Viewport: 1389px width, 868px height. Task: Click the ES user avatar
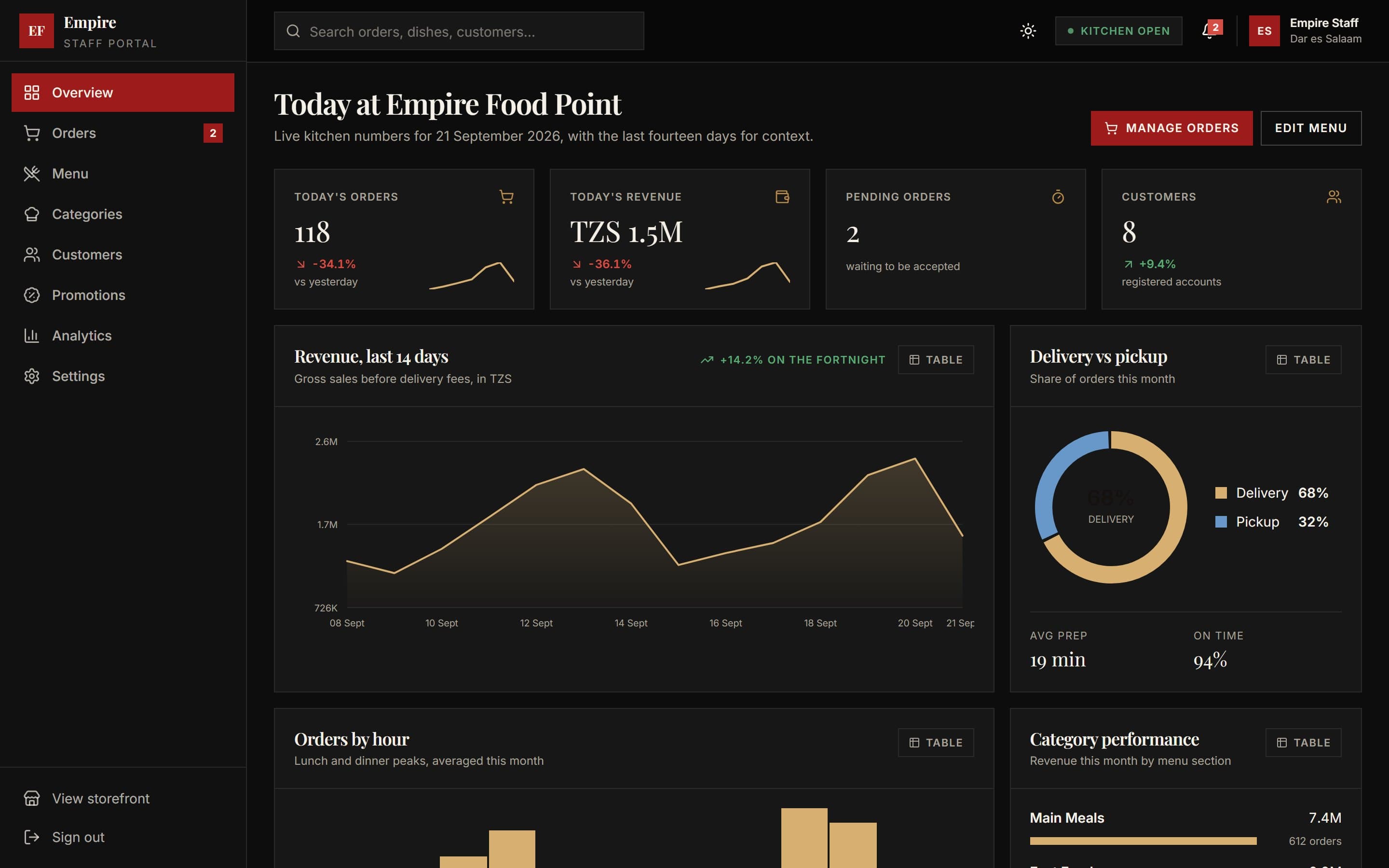(1265, 31)
